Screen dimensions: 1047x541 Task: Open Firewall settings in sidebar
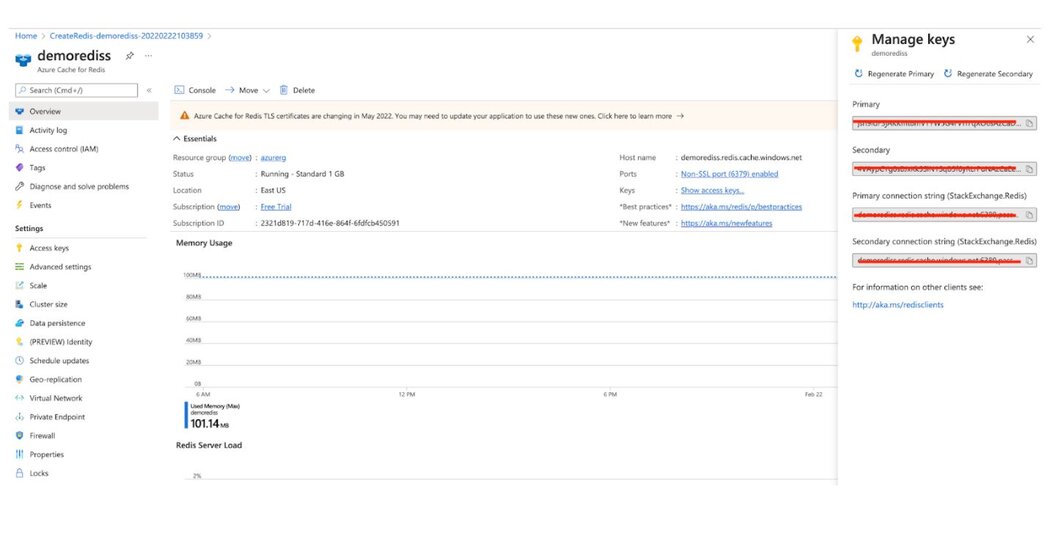(x=42, y=436)
